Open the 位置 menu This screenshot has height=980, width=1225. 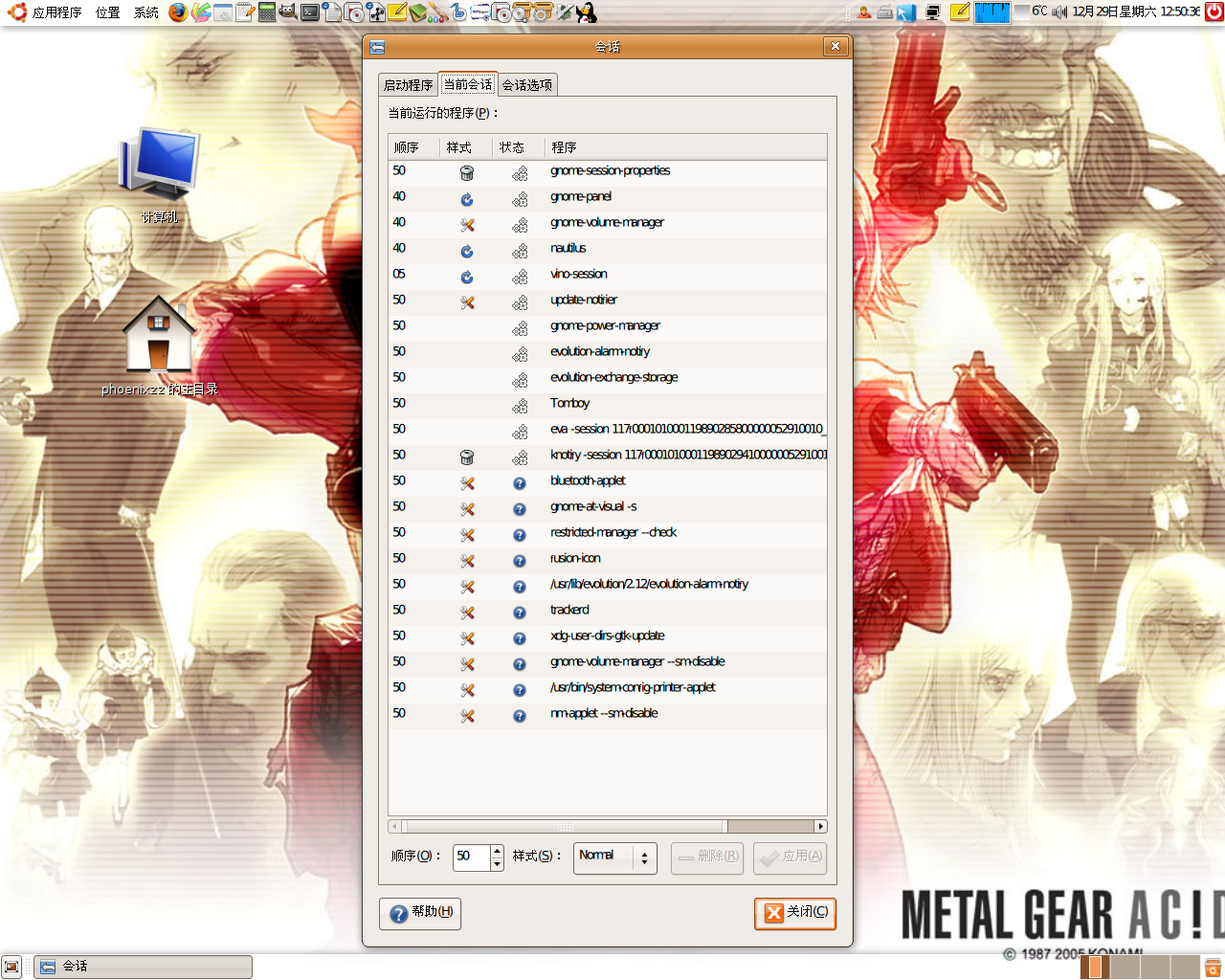pyautogui.click(x=108, y=12)
